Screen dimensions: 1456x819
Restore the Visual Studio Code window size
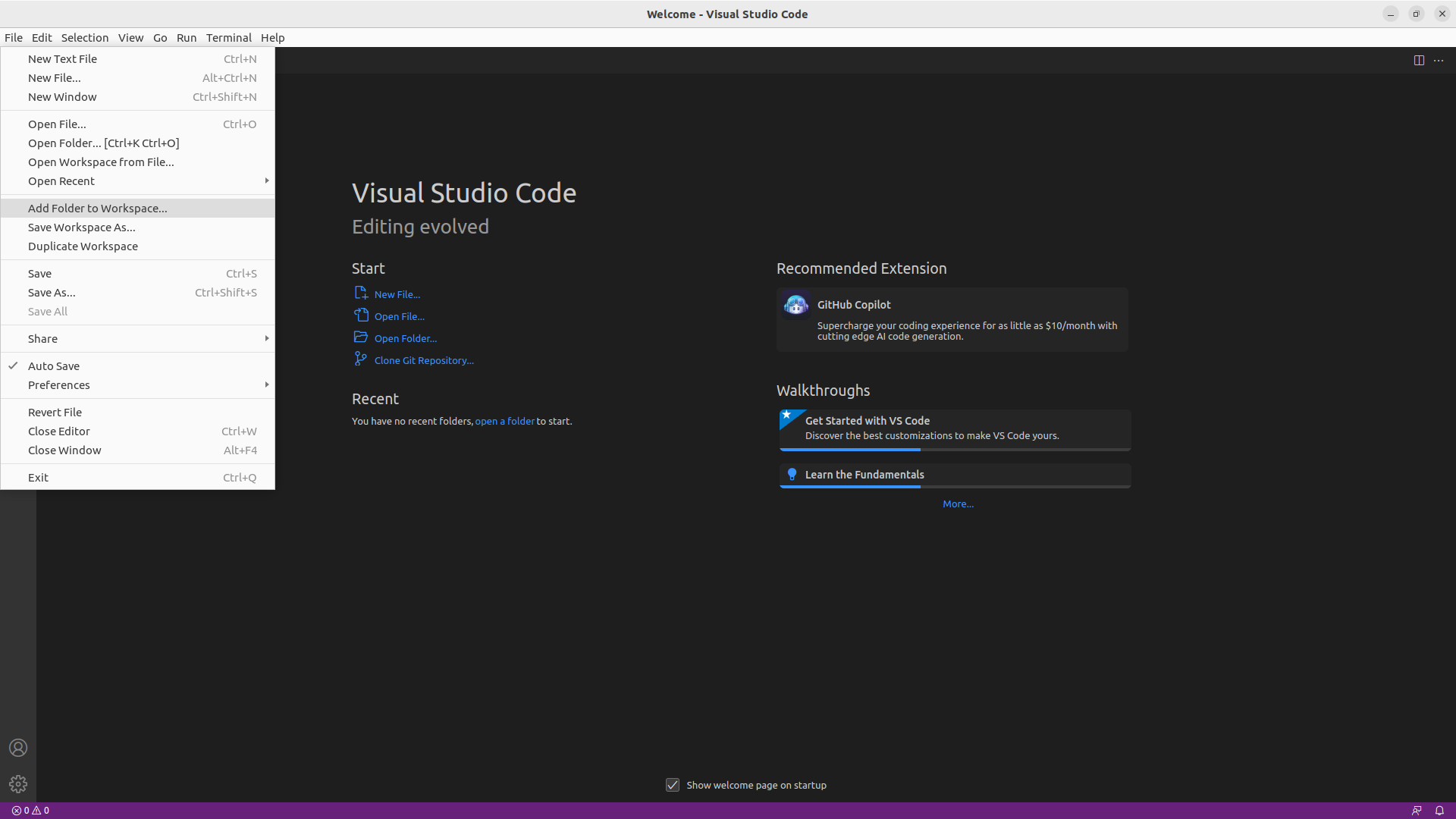[x=1417, y=14]
